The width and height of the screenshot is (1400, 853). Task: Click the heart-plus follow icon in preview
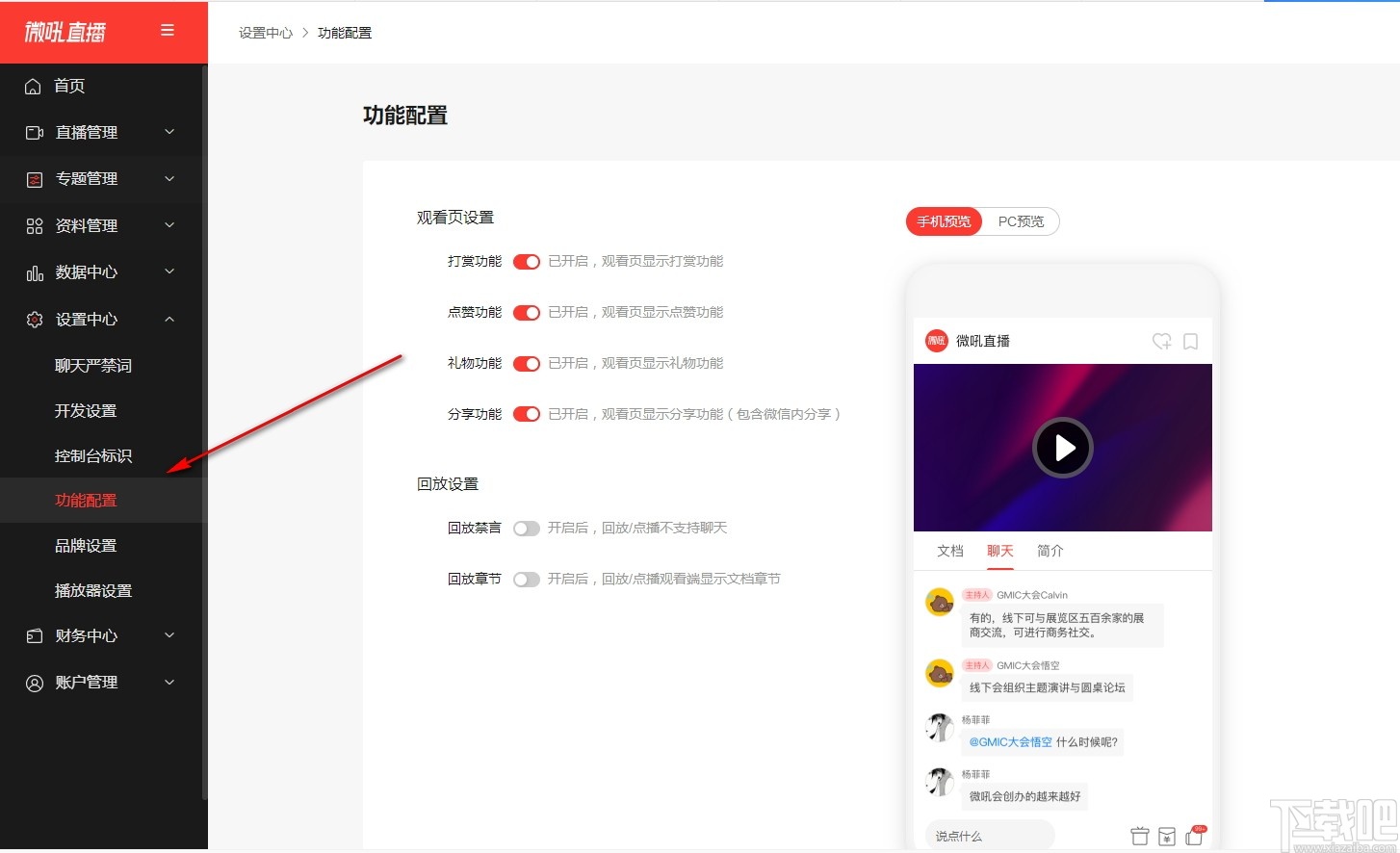1161,341
